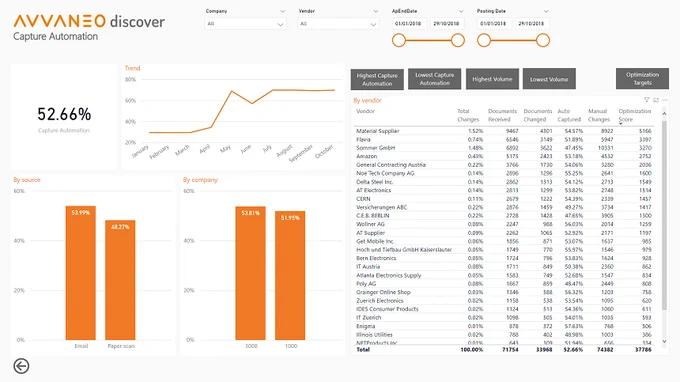
Task: Open the Vendor dropdown showing All
Action: click(338, 24)
